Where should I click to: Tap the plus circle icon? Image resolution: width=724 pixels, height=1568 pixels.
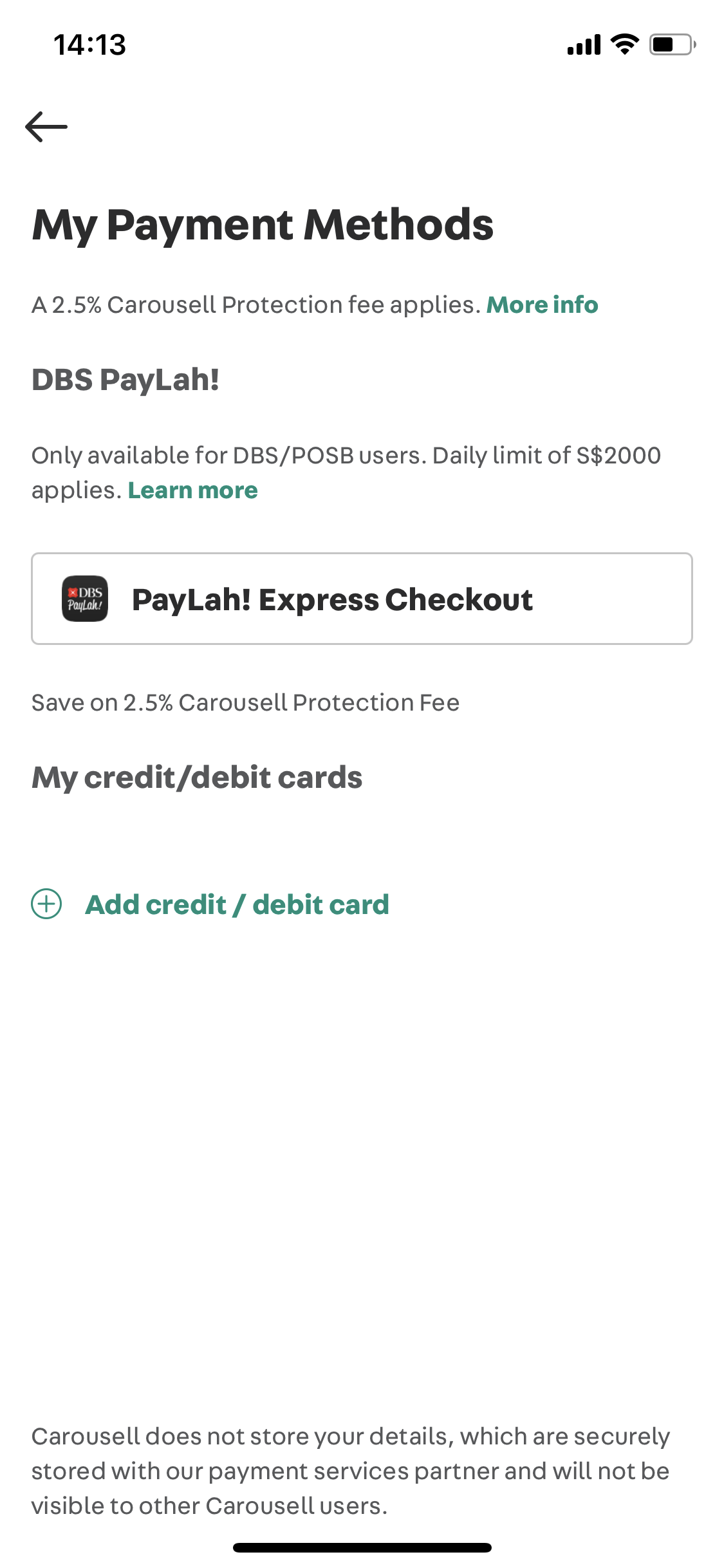click(46, 904)
